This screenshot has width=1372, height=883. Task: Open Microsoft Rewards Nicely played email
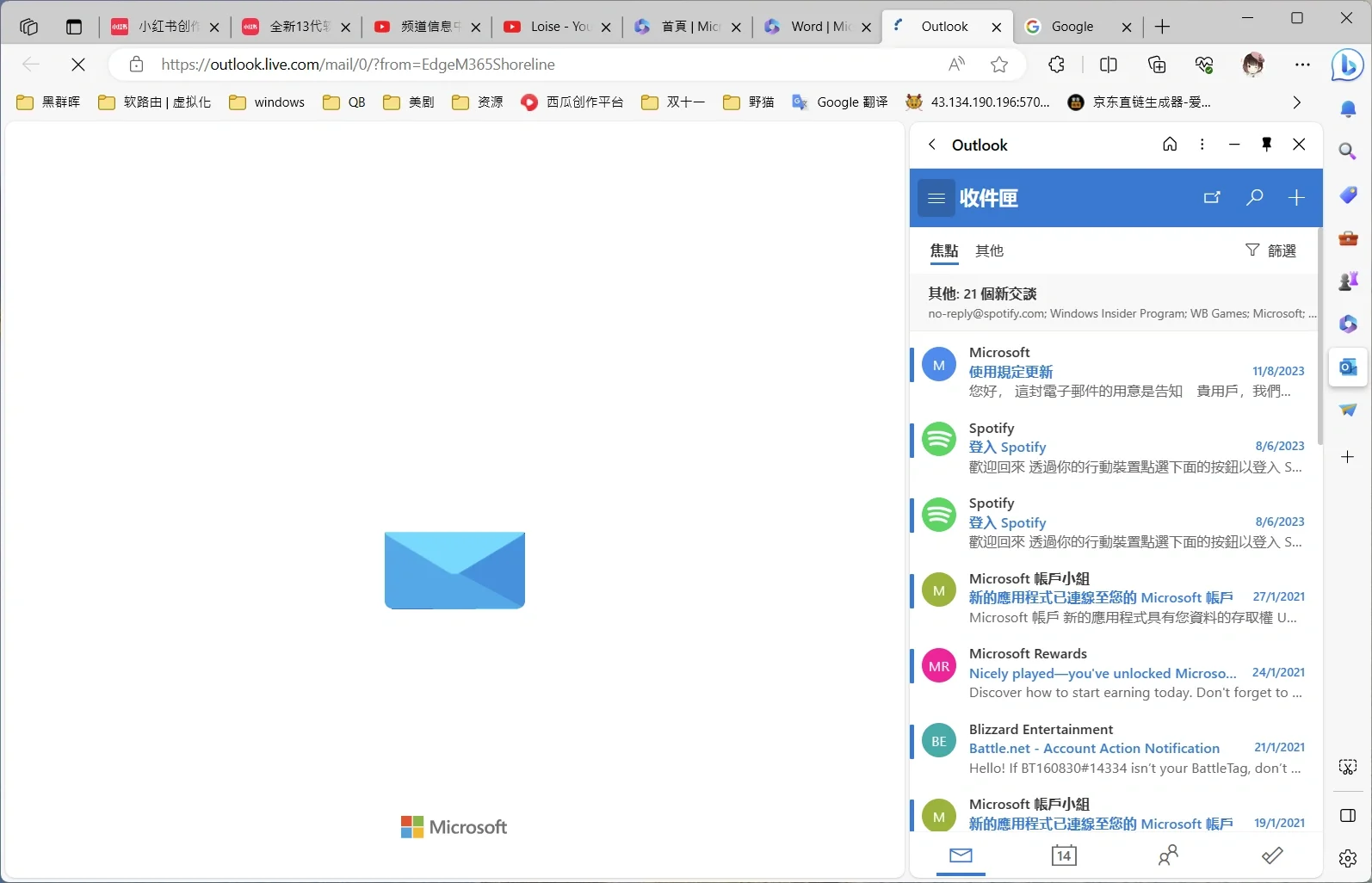[1114, 673]
